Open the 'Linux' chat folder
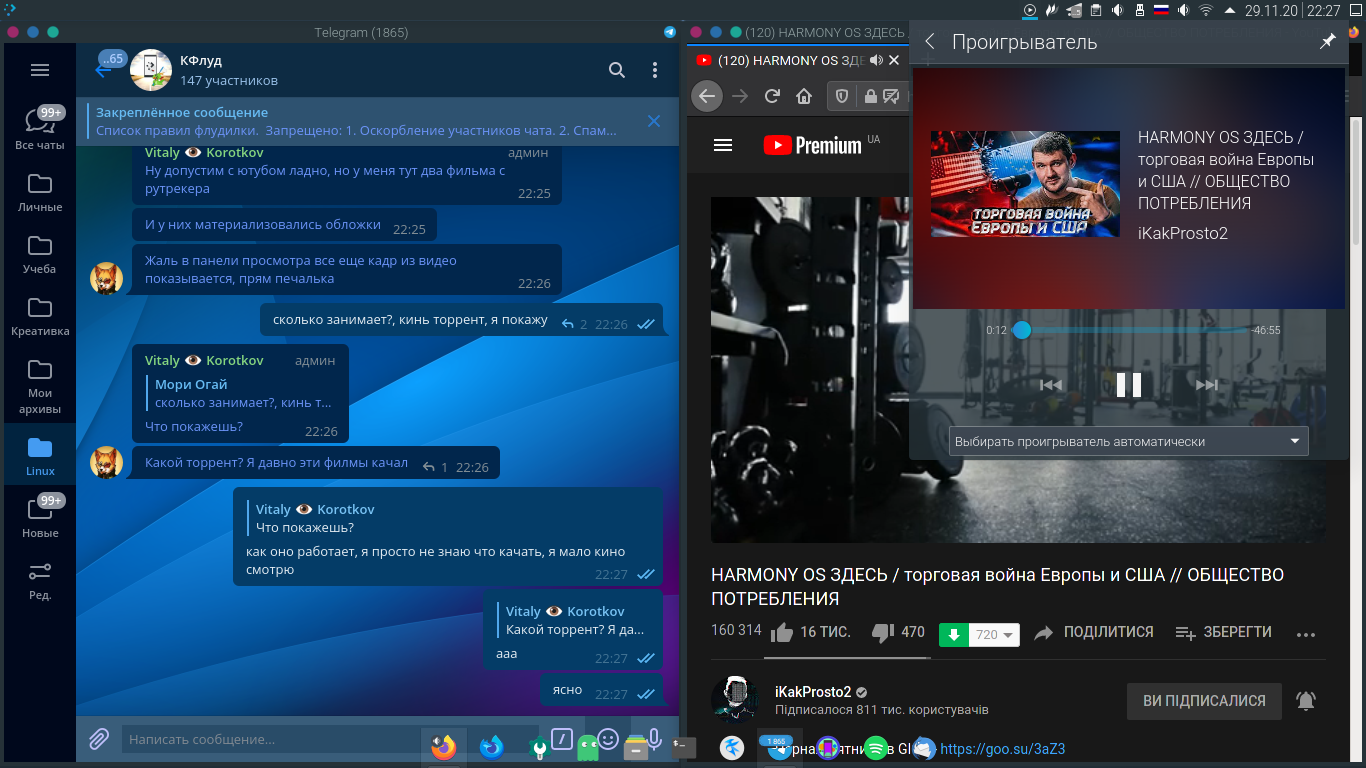 pos(39,455)
